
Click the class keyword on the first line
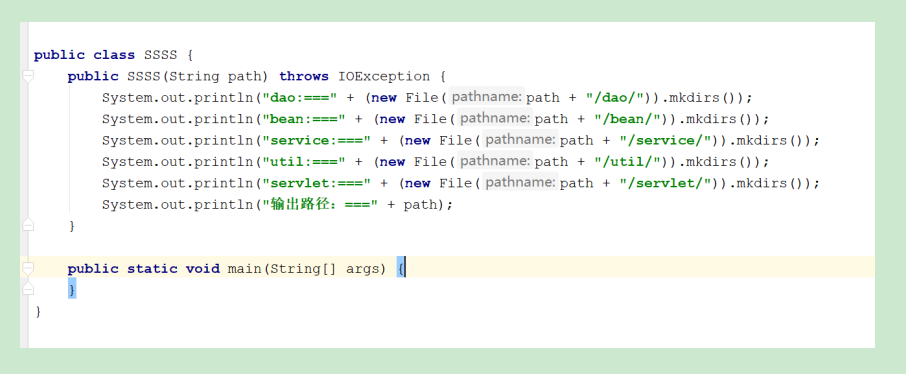pos(114,55)
